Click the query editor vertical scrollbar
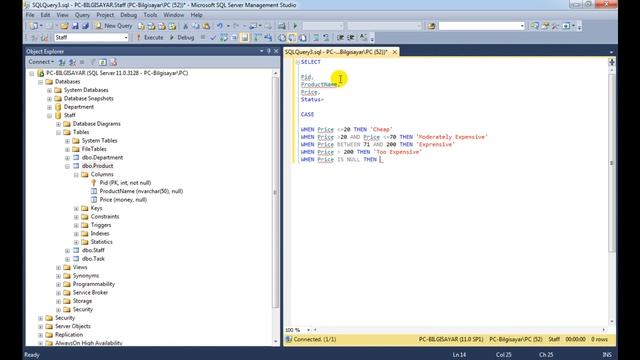 coord(611,196)
